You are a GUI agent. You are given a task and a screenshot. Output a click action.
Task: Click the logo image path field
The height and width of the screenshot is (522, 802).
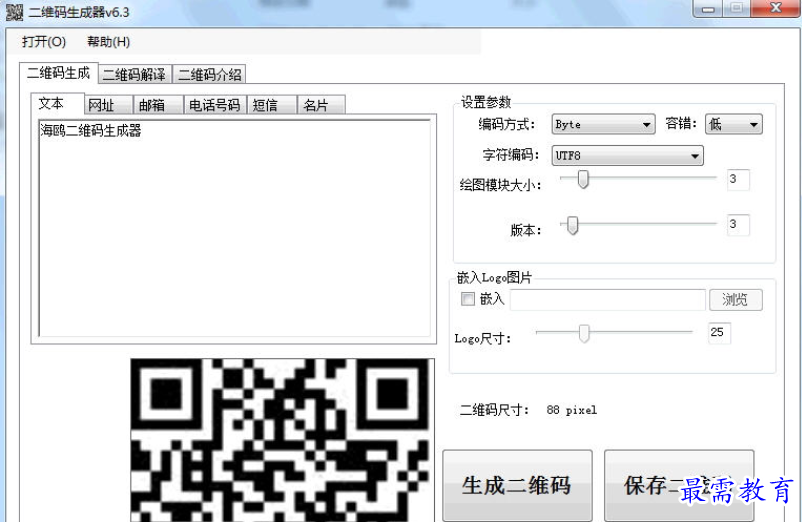[x=608, y=300]
